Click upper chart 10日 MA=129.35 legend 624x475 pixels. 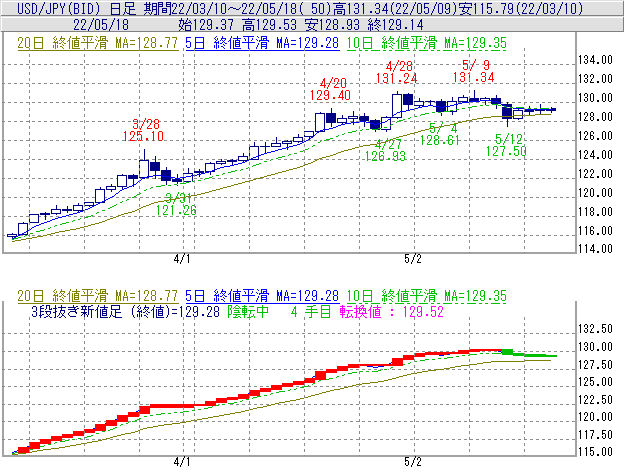pyautogui.click(x=427, y=43)
